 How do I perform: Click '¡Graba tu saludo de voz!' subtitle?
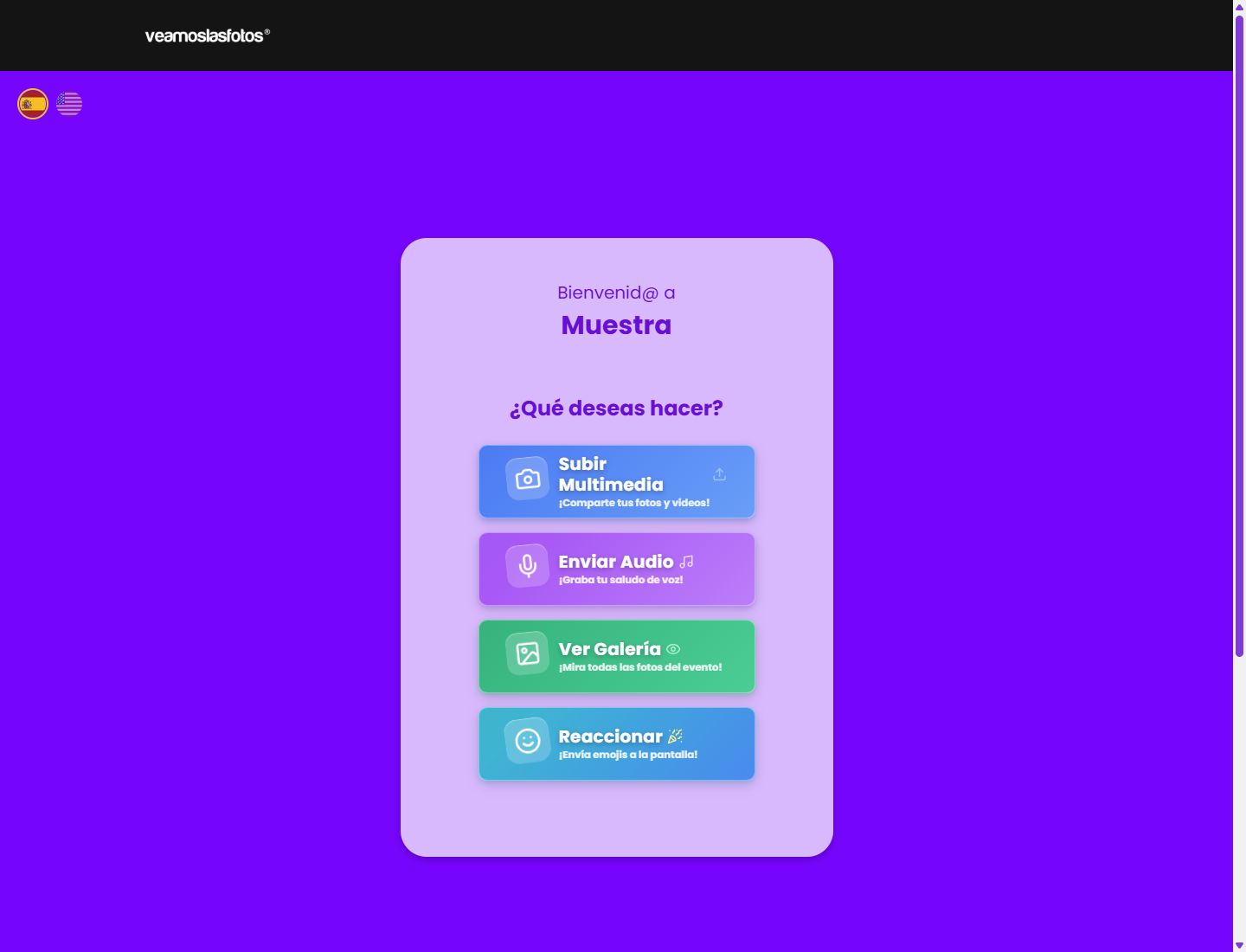(x=621, y=580)
